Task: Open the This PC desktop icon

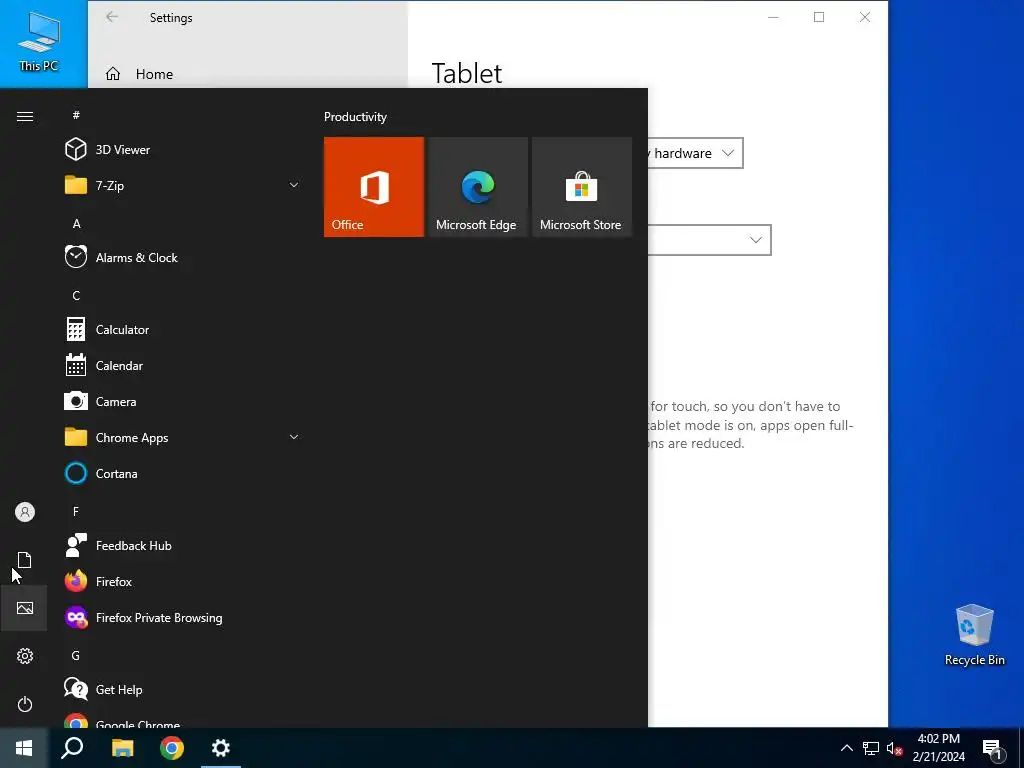Action: (x=39, y=40)
